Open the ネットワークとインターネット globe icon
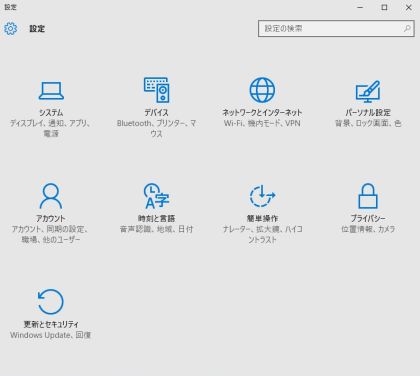Viewport: 420px width, 376px height. pos(262,90)
